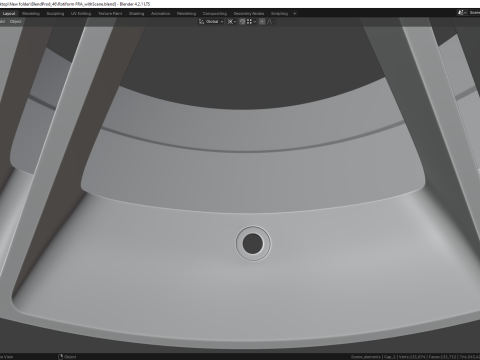The width and height of the screenshot is (480, 360).
Task: Switch to the Geometry Nodes workspace
Action: 249,14
